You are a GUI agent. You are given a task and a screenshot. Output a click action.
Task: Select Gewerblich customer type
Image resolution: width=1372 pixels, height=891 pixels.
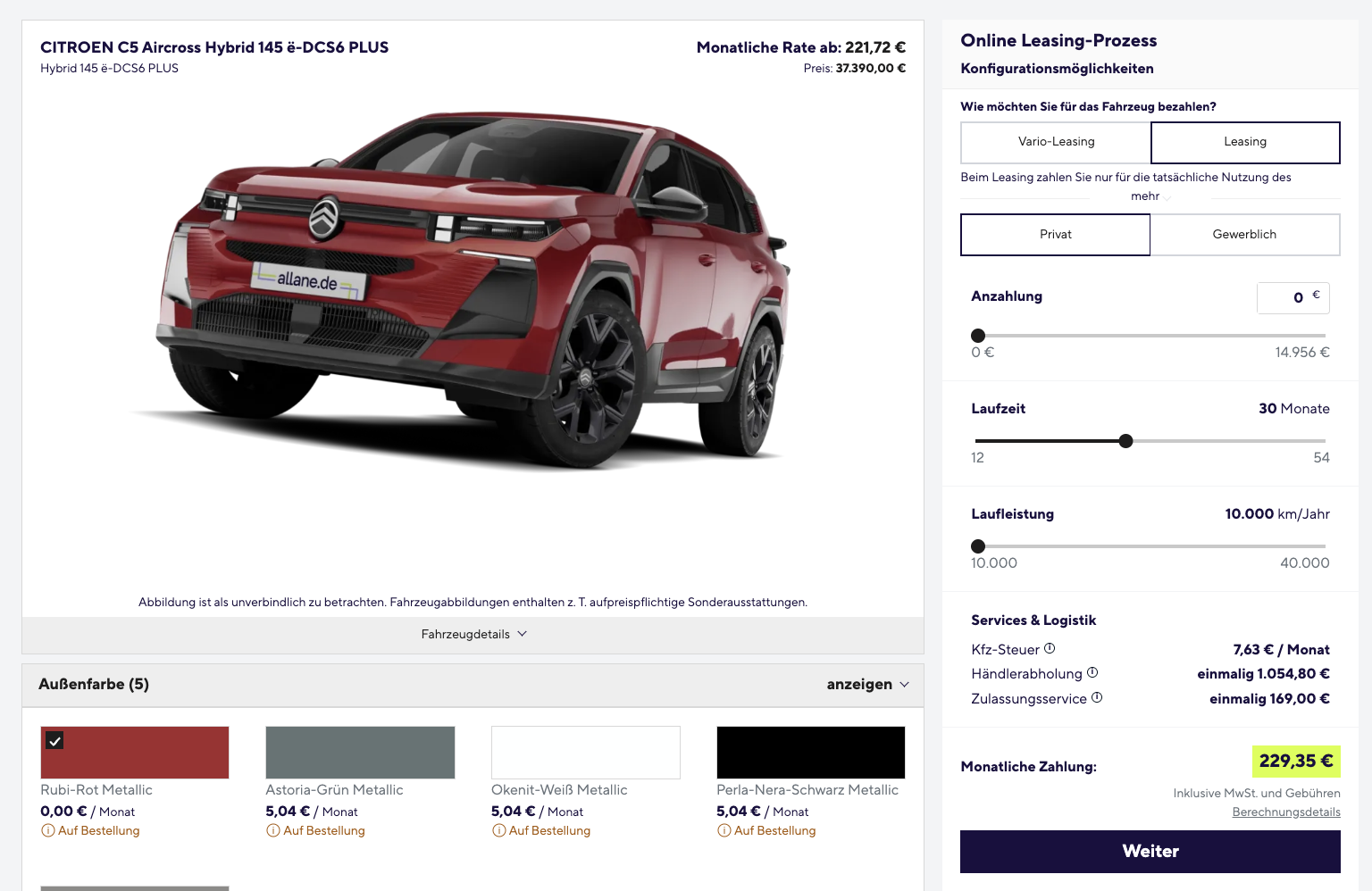coord(1244,234)
